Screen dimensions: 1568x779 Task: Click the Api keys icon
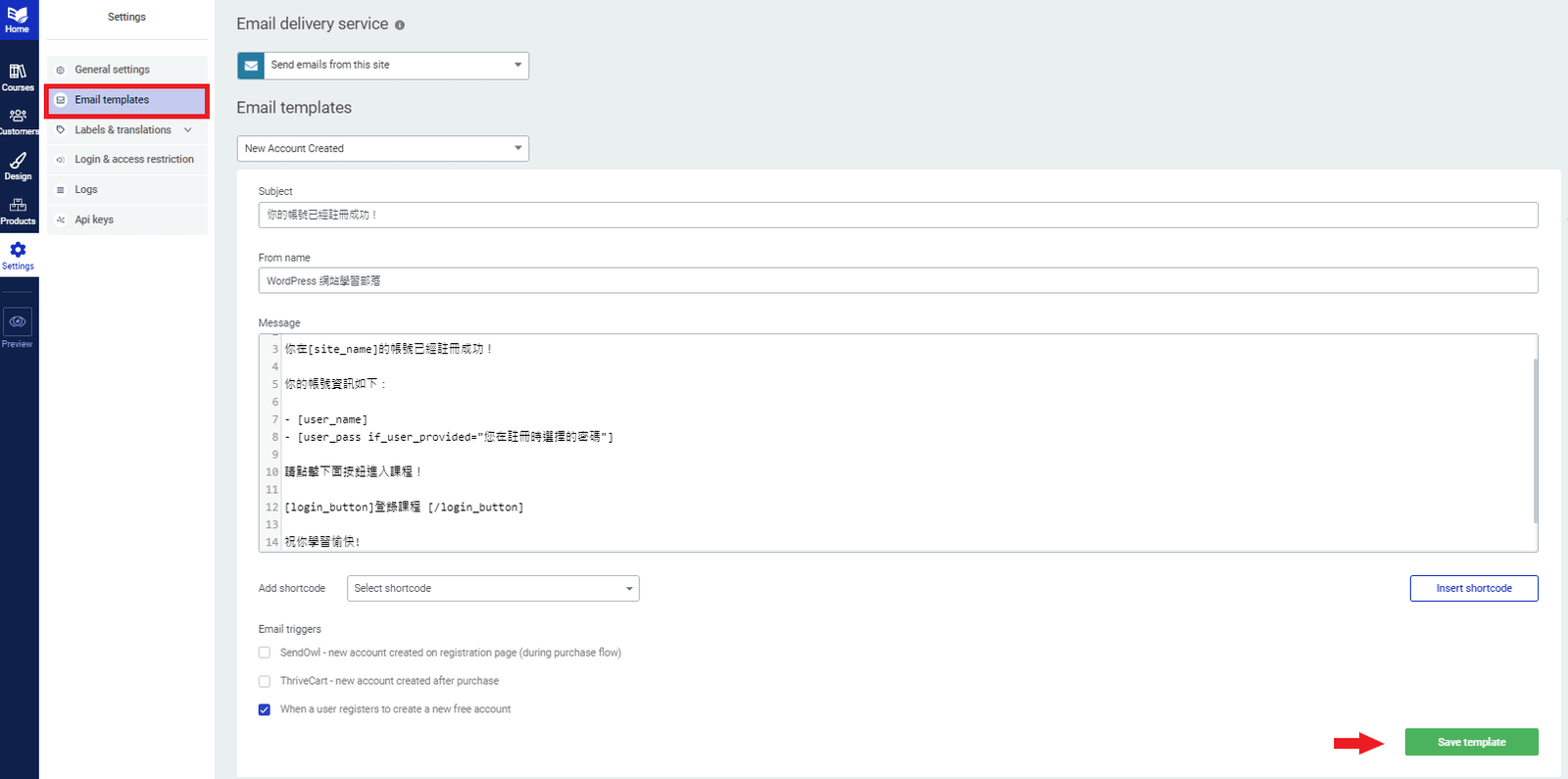coord(61,220)
